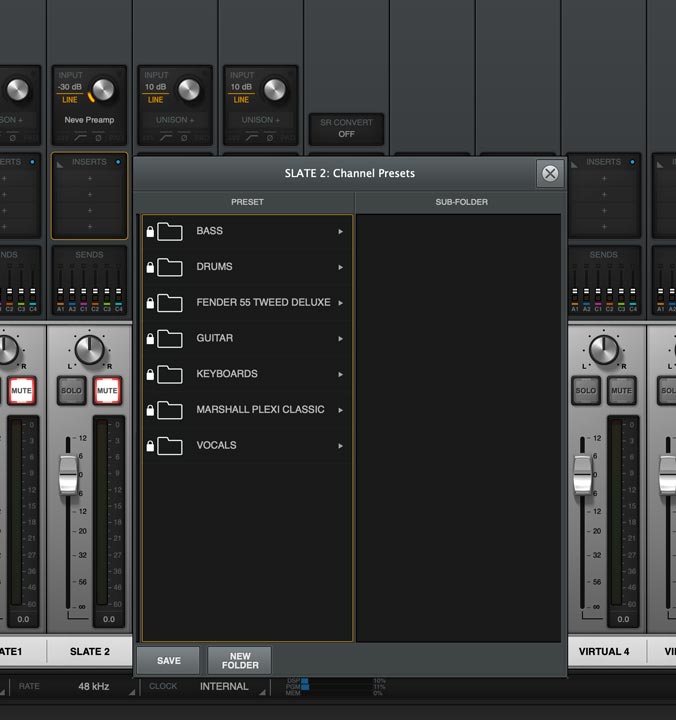This screenshot has height=720, width=676.
Task: Close the Channel Presets dialog with X
Action: 550,174
